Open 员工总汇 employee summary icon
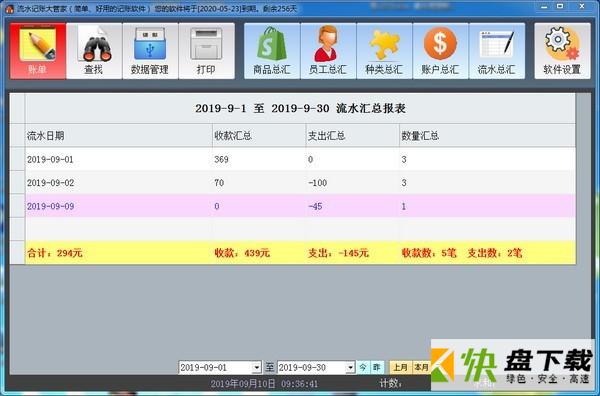The width and height of the screenshot is (600, 396). point(328,51)
